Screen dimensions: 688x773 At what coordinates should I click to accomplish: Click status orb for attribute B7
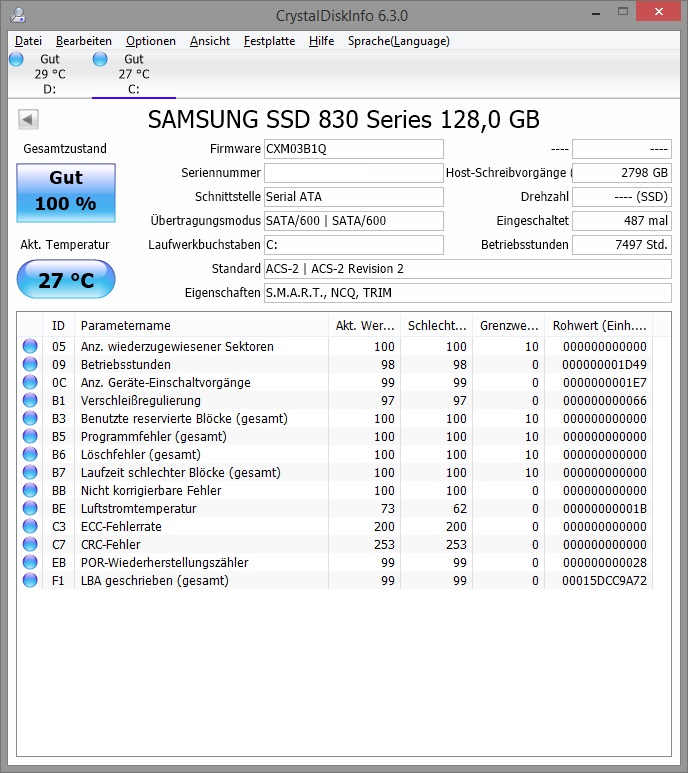tap(30, 472)
